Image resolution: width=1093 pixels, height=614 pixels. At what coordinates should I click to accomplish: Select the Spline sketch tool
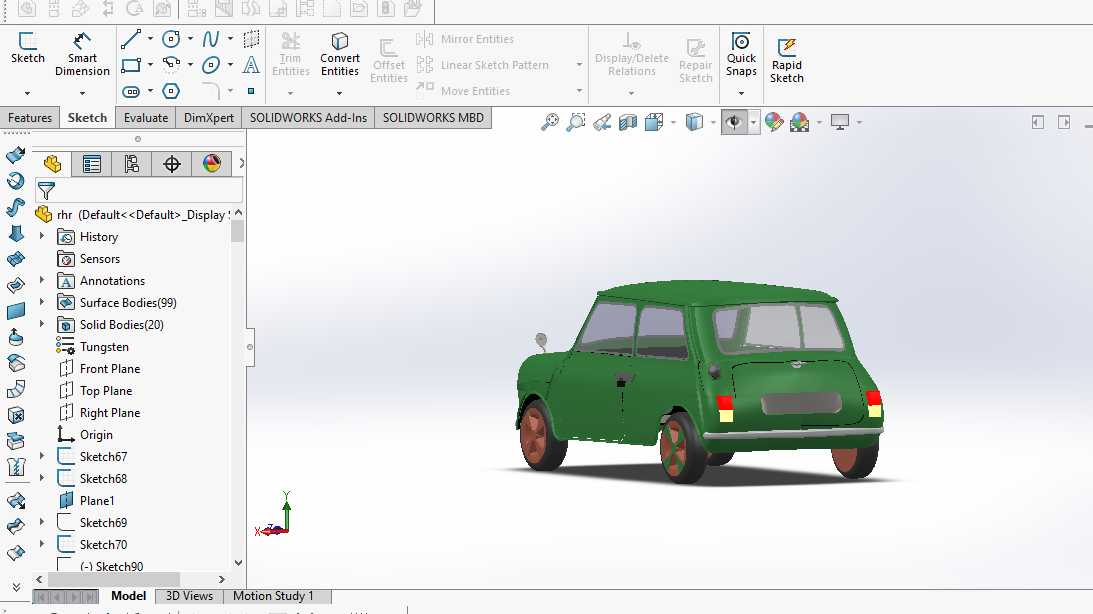pyautogui.click(x=211, y=39)
